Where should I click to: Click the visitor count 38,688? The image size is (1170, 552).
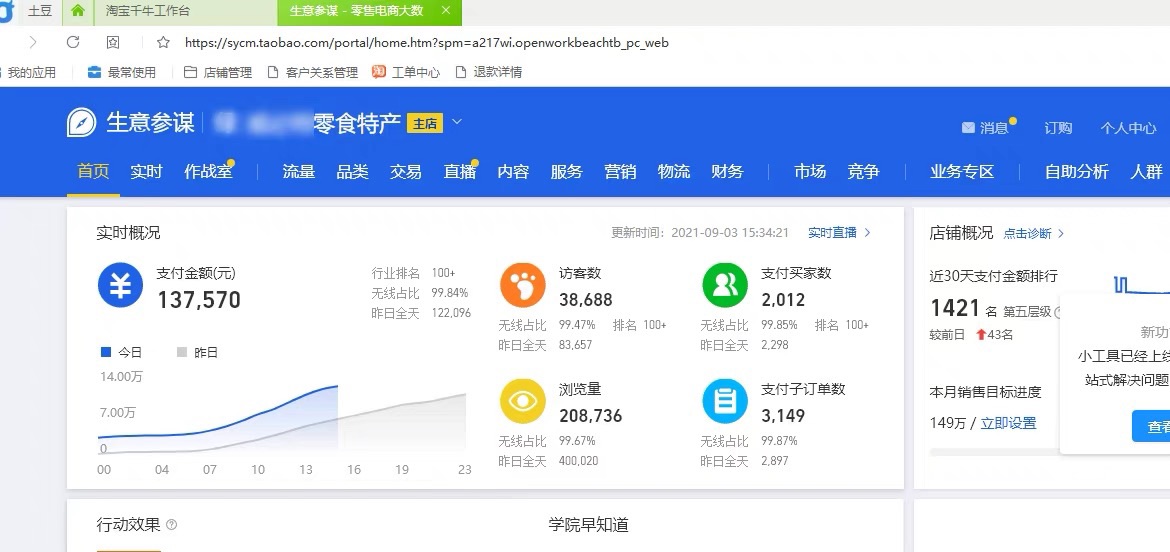click(x=586, y=300)
